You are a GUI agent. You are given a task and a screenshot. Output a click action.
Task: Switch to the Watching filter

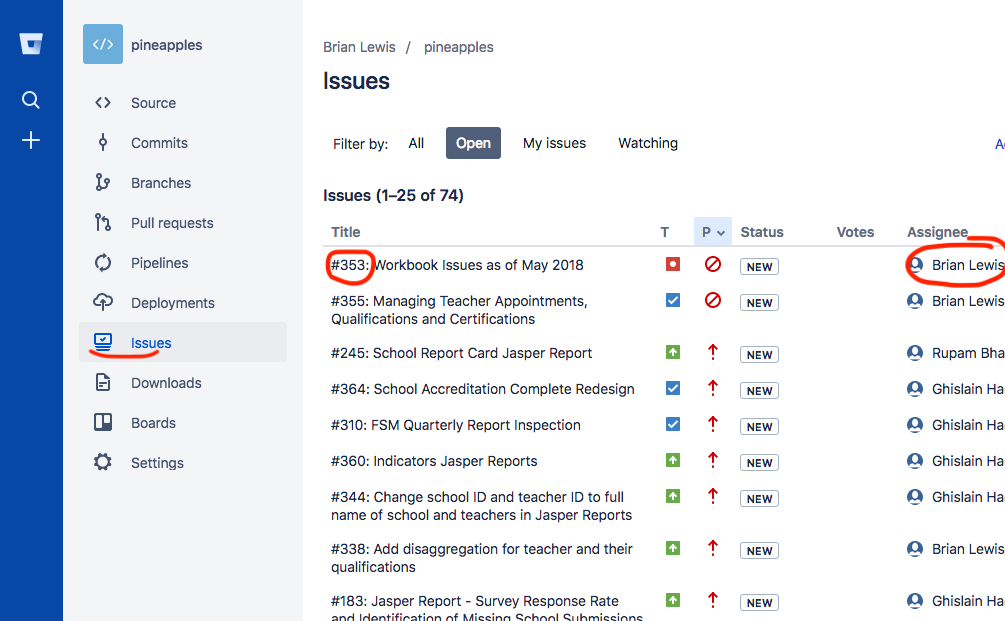tap(647, 143)
